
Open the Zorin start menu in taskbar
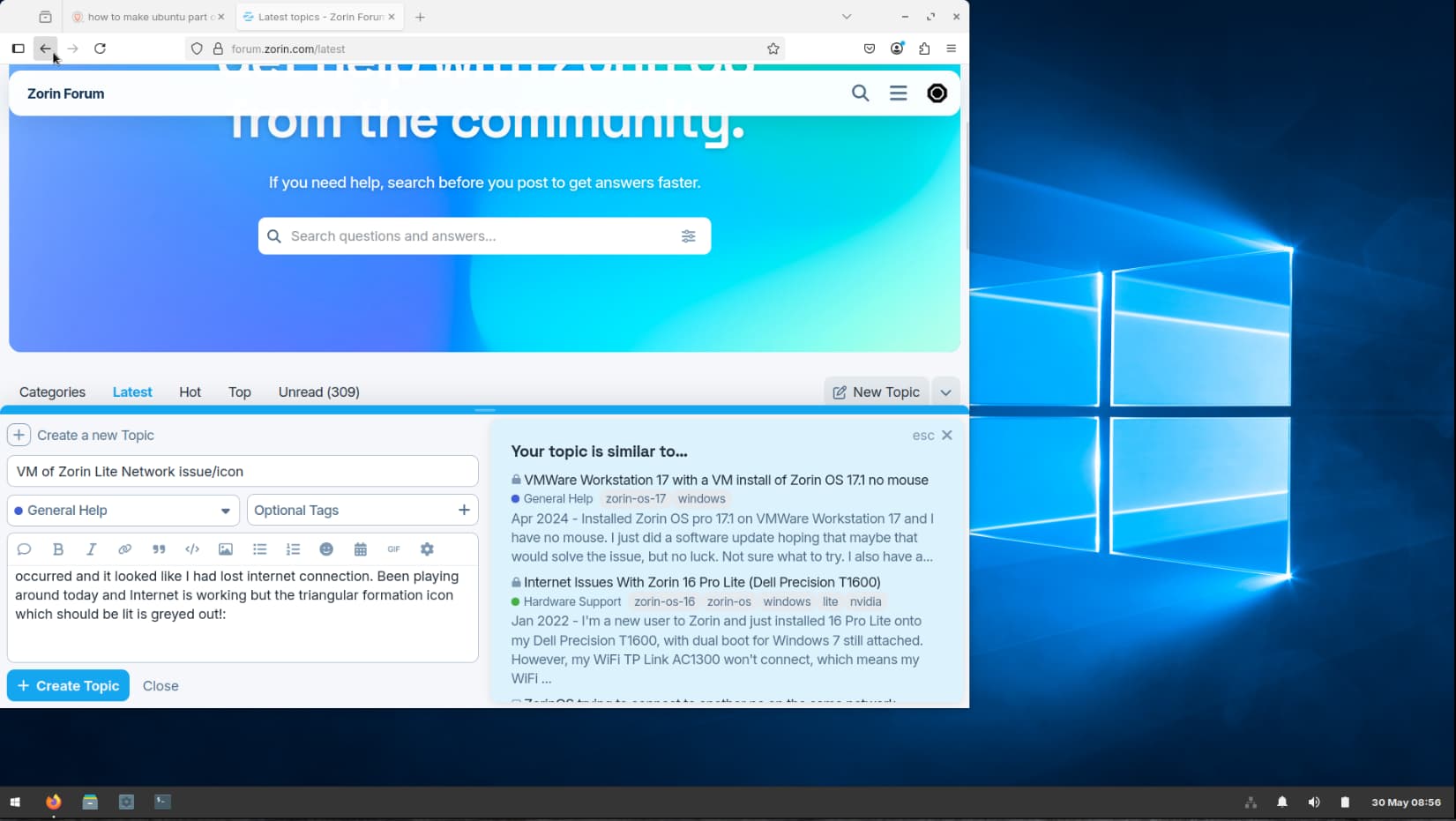point(15,802)
